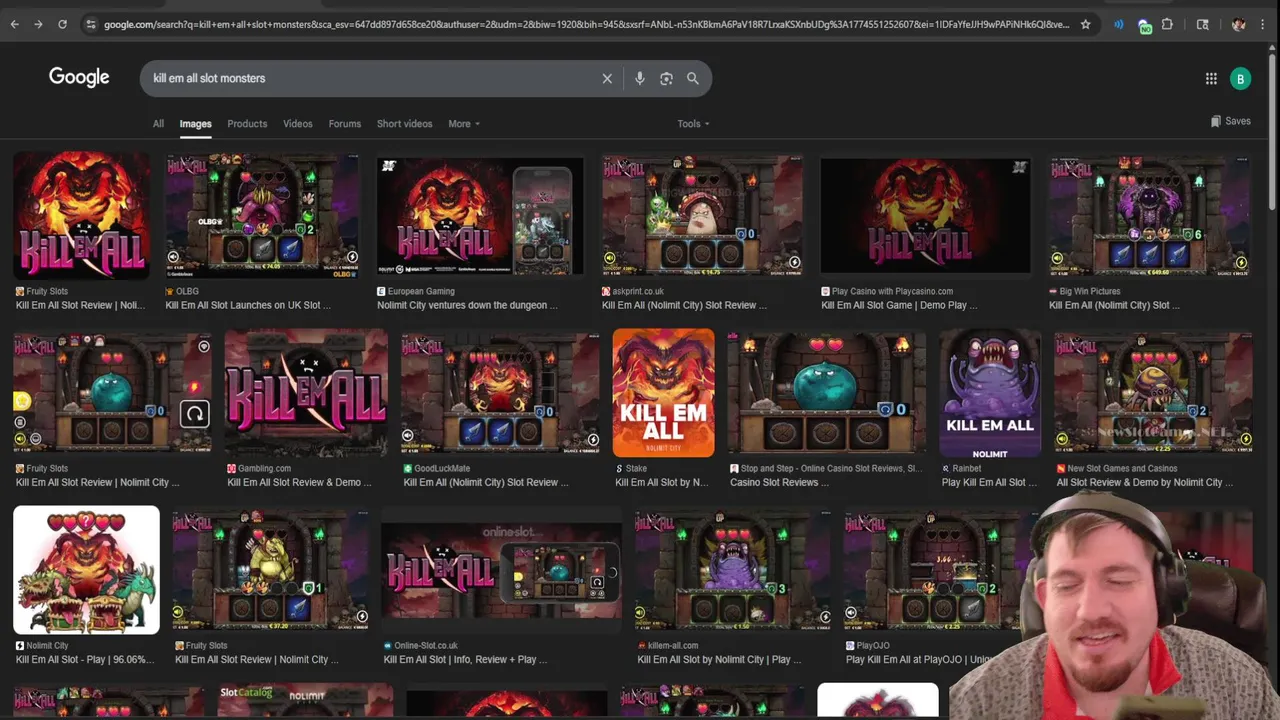The width and height of the screenshot is (1280, 720).
Task: Open 'Kill Em All Slot by Nolimit City | Play' link
Action: (x=719, y=660)
